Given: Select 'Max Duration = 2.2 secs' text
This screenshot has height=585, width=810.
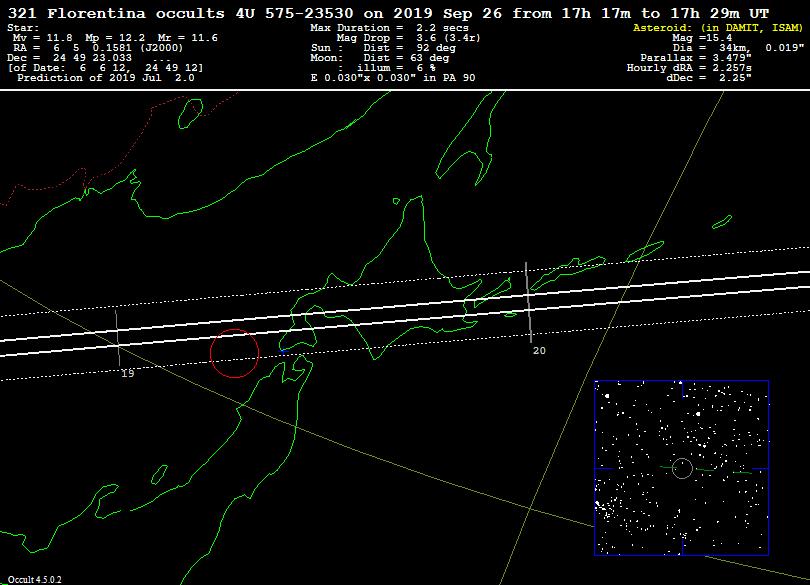Looking at the screenshot, I should point(390,28).
